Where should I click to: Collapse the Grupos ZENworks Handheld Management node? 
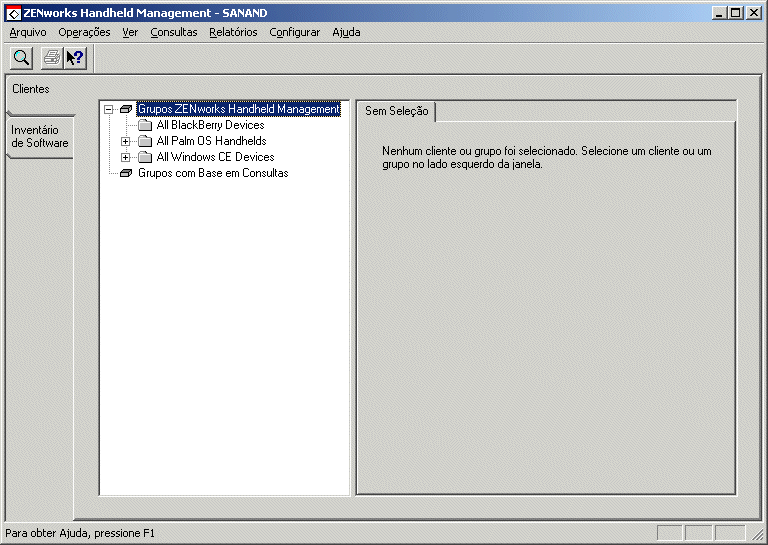pos(109,109)
